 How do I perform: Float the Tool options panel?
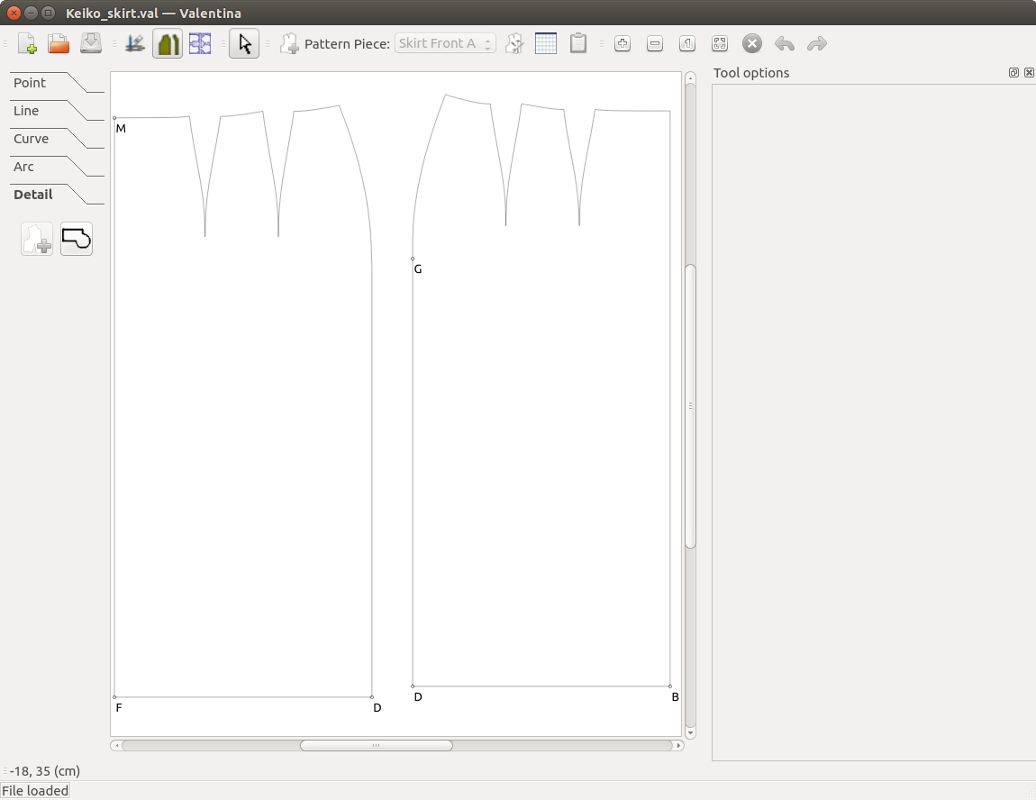point(1014,73)
